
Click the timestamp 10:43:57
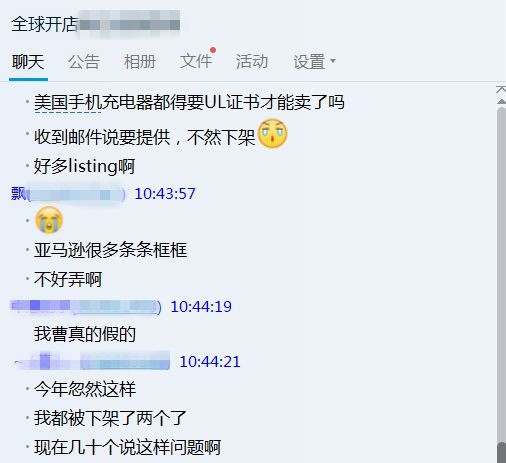click(165, 194)
